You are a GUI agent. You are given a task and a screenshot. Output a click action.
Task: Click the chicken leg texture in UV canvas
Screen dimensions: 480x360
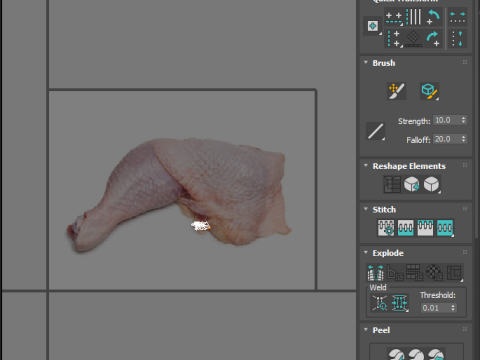coord(180,195)
